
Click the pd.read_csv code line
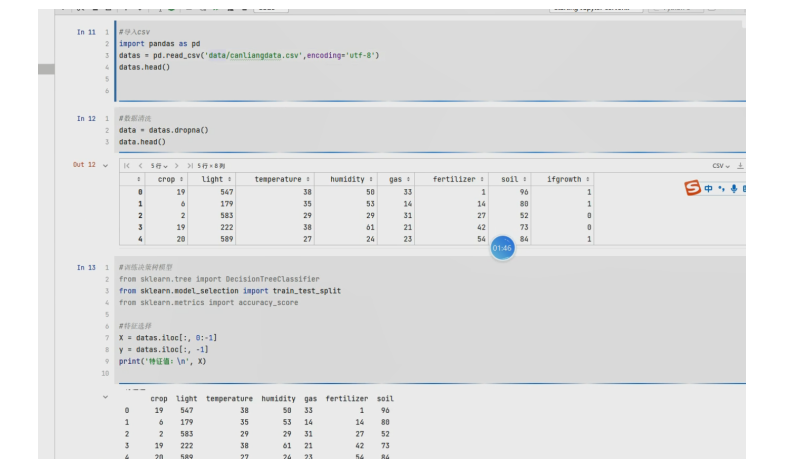(x=249, y=55)
